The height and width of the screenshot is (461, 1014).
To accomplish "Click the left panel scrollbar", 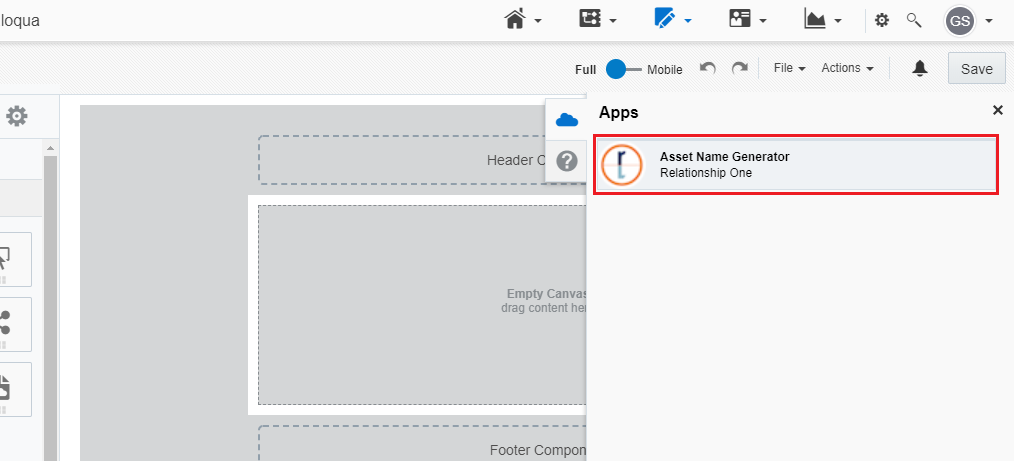I will (x=50, y=308).
